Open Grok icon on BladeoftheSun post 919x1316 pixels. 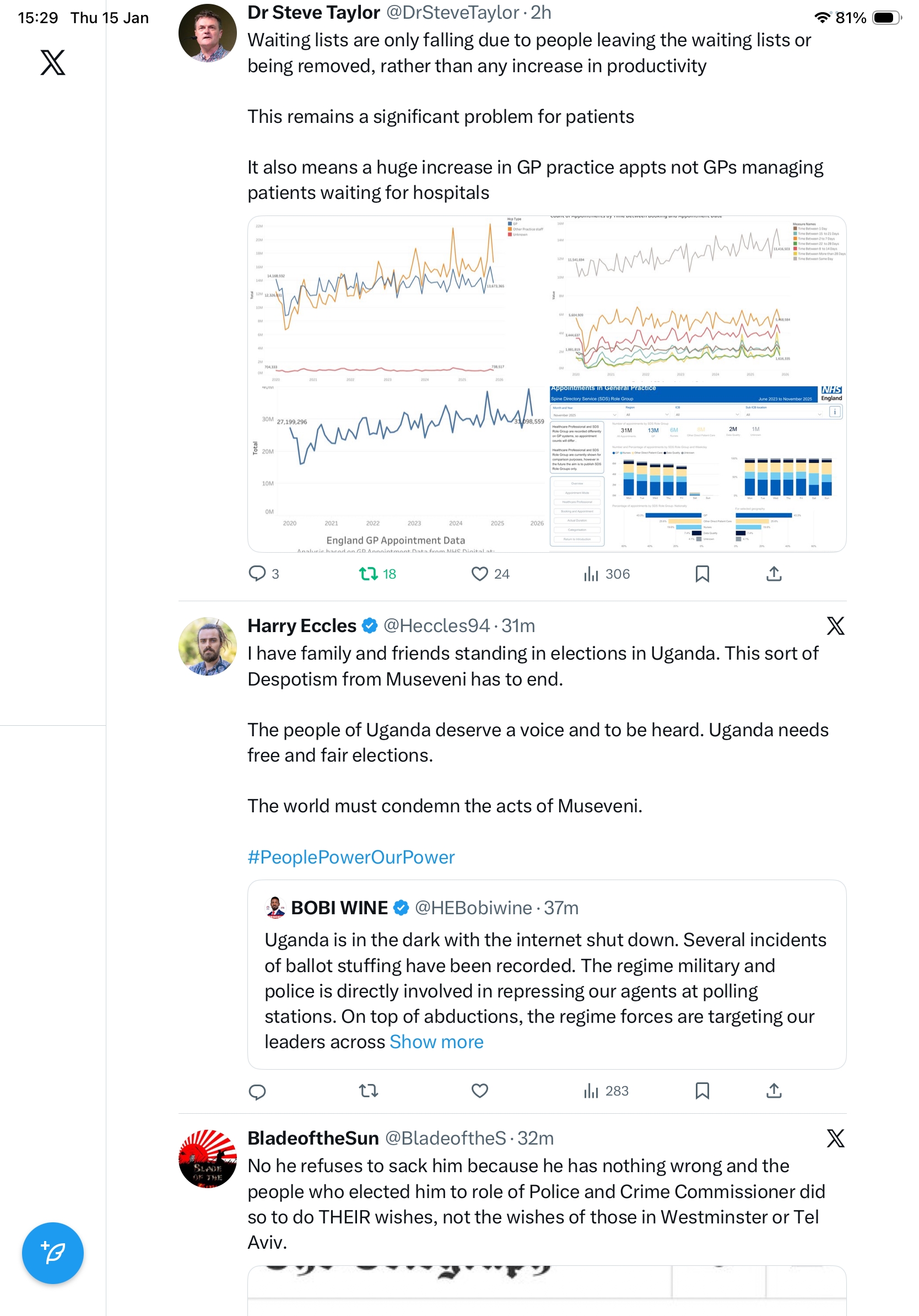pyautogui.click(x=835, y=1138)
